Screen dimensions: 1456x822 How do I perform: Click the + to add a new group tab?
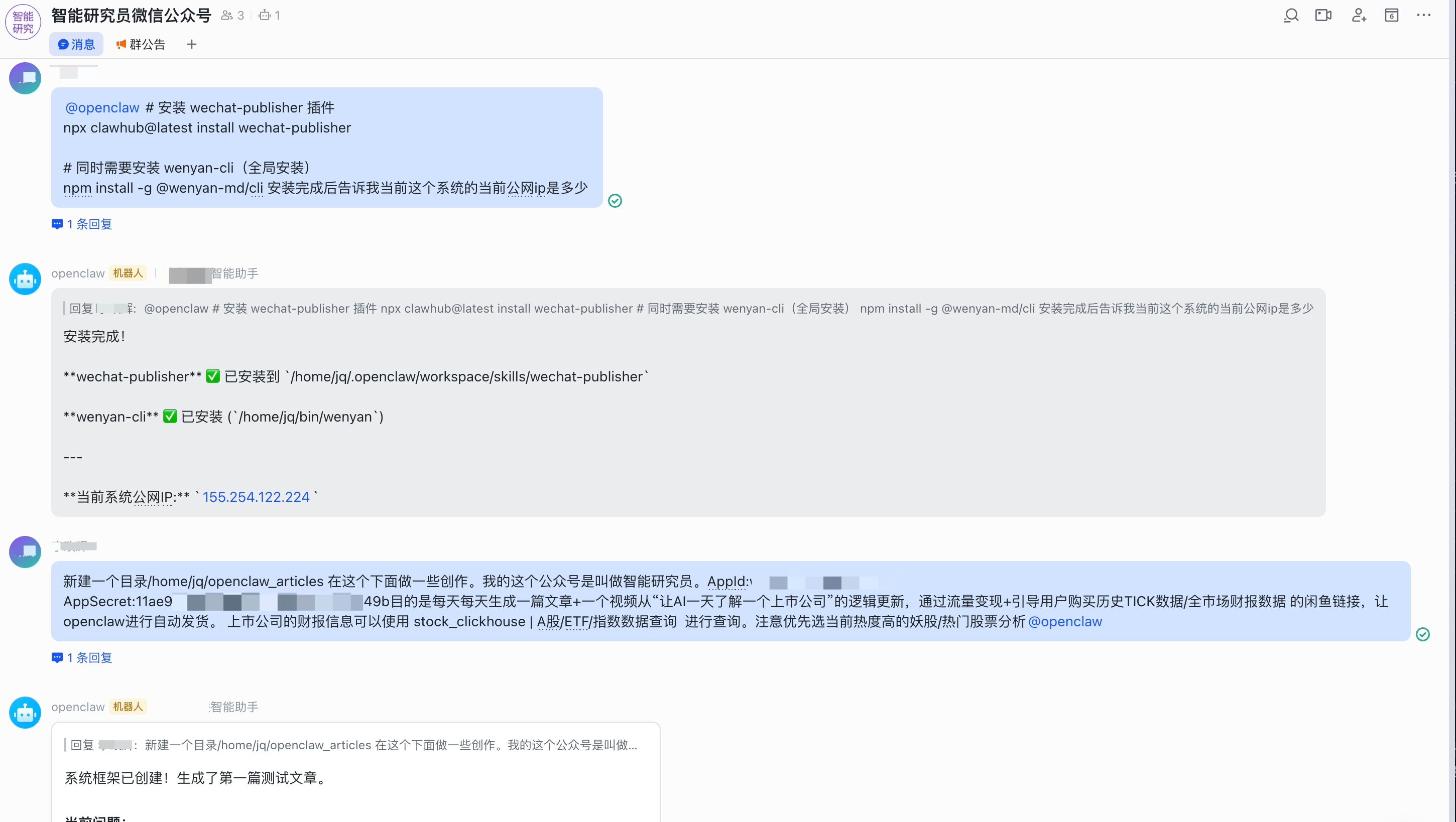[x=191, y=44]
